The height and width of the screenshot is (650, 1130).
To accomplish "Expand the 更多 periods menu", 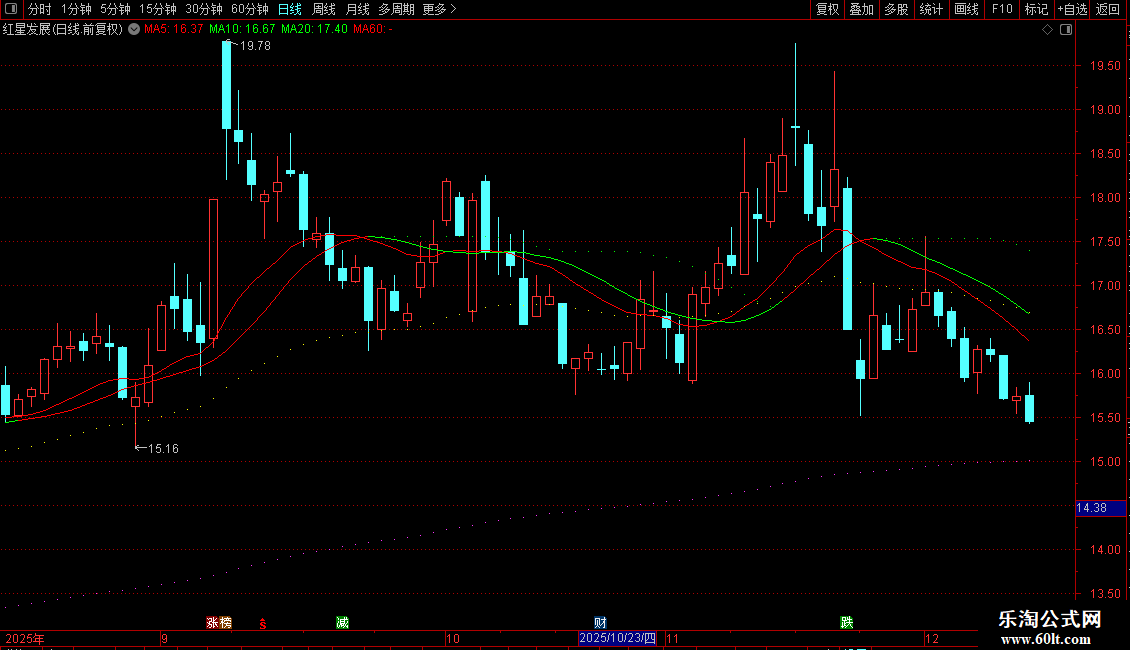I will point(440,9).
